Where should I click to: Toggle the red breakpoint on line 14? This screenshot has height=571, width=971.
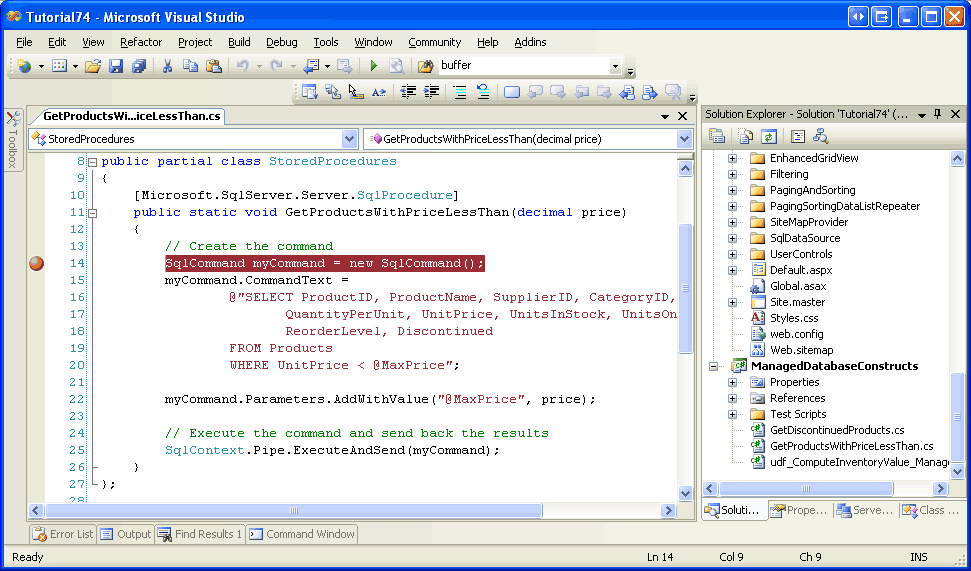(x=37, y=263)
